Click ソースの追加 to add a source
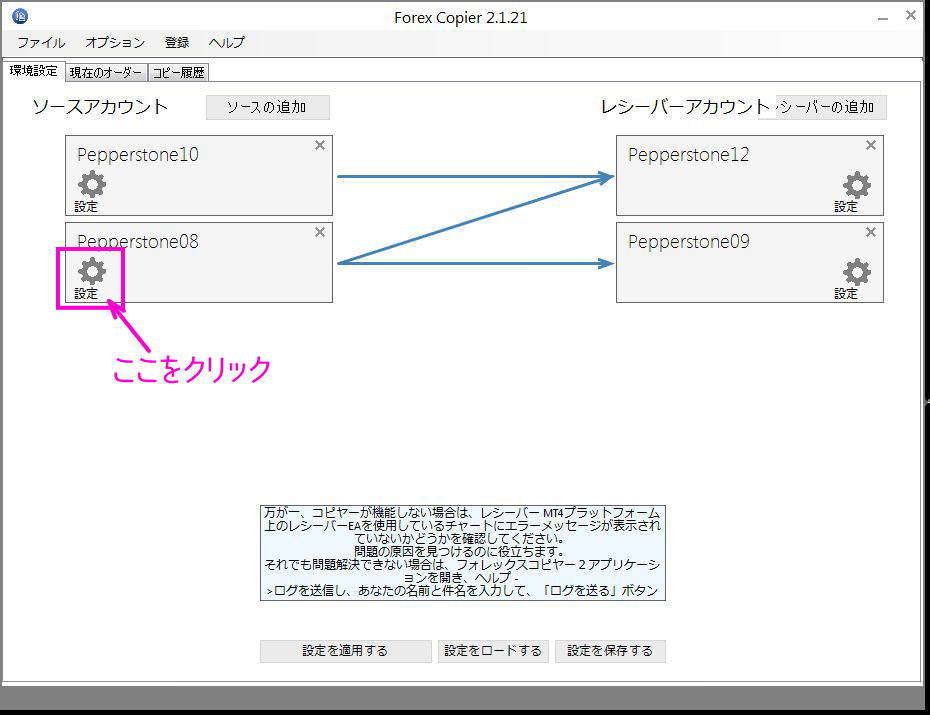 267,107
